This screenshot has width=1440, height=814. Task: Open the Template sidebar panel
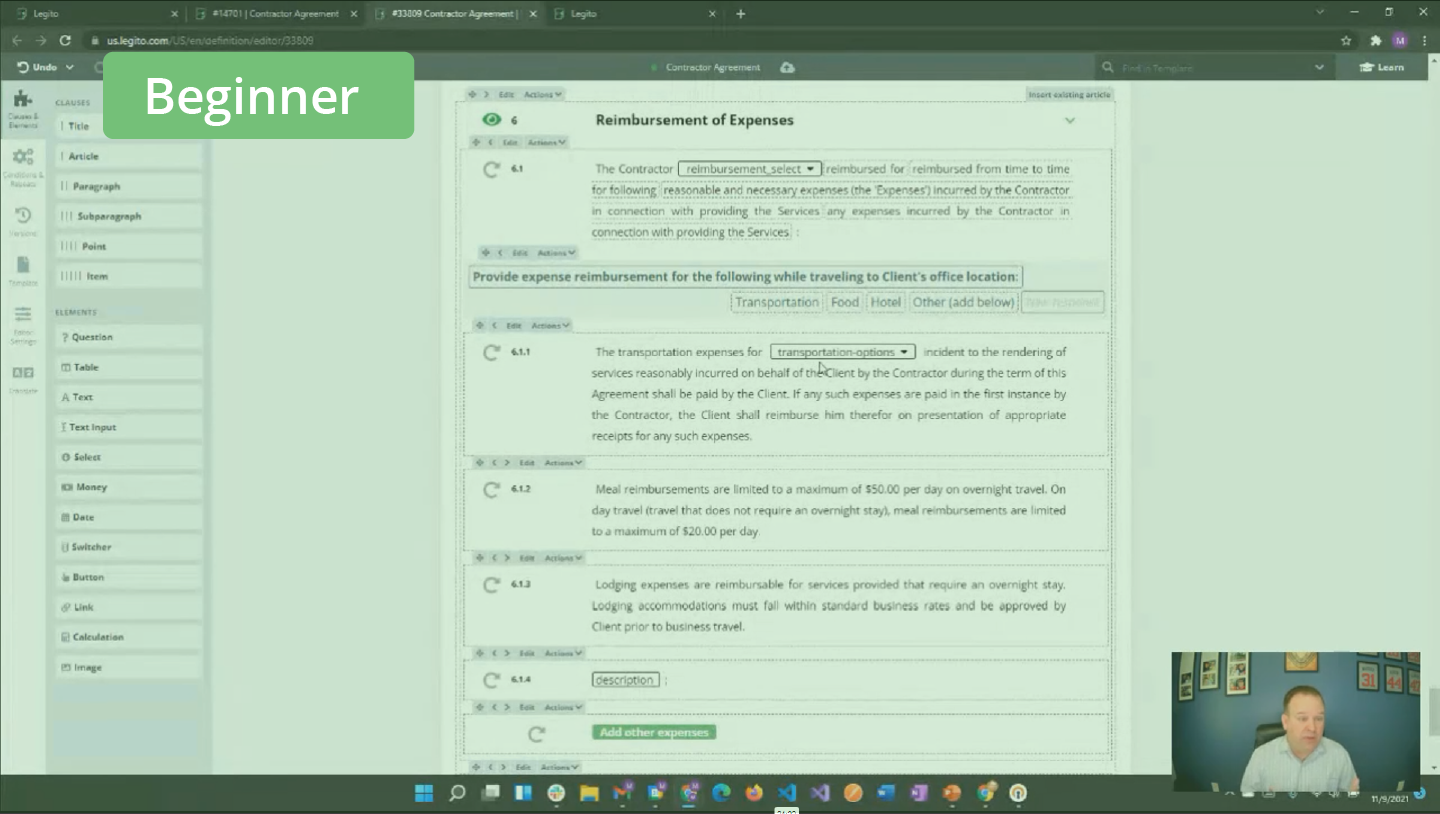[22, 271]
